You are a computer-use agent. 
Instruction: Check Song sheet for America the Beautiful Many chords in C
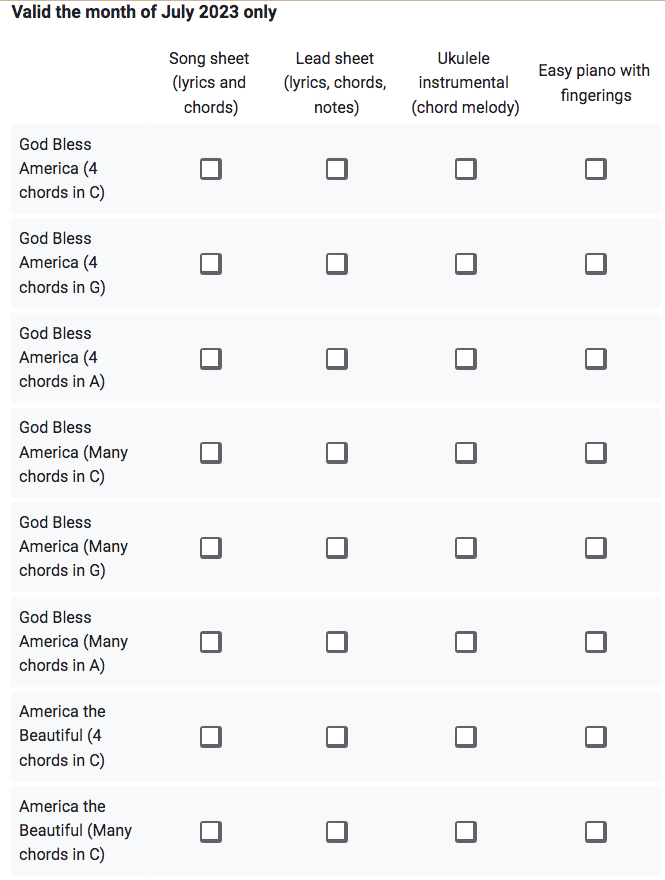coord(210,831)
